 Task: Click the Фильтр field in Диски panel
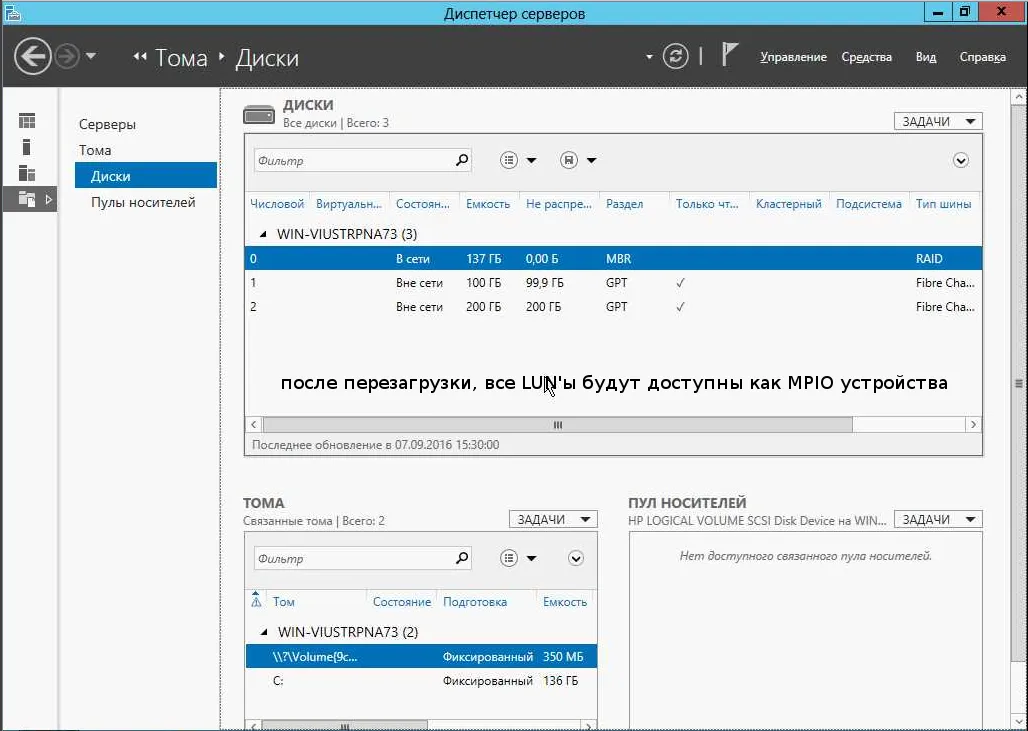point(354,160)
